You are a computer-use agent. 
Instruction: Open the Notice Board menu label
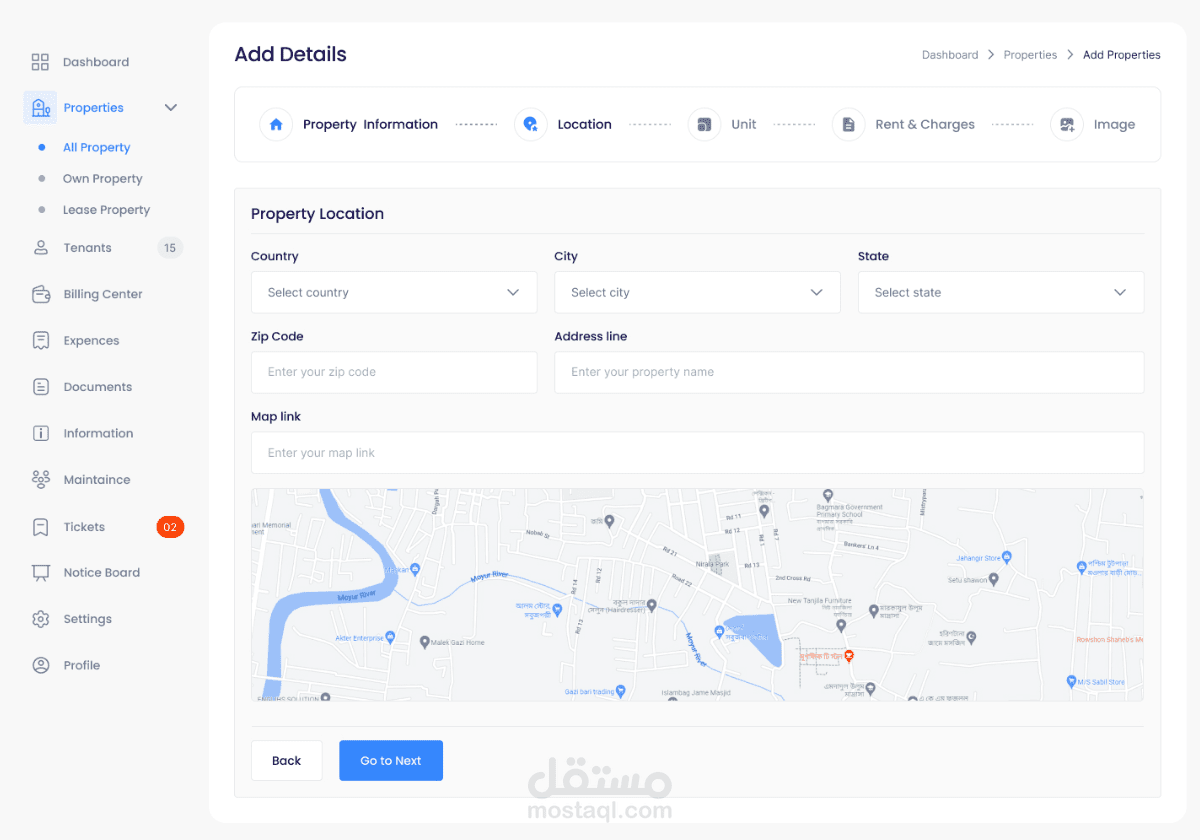pyautogui.click(x=101, y=572)
